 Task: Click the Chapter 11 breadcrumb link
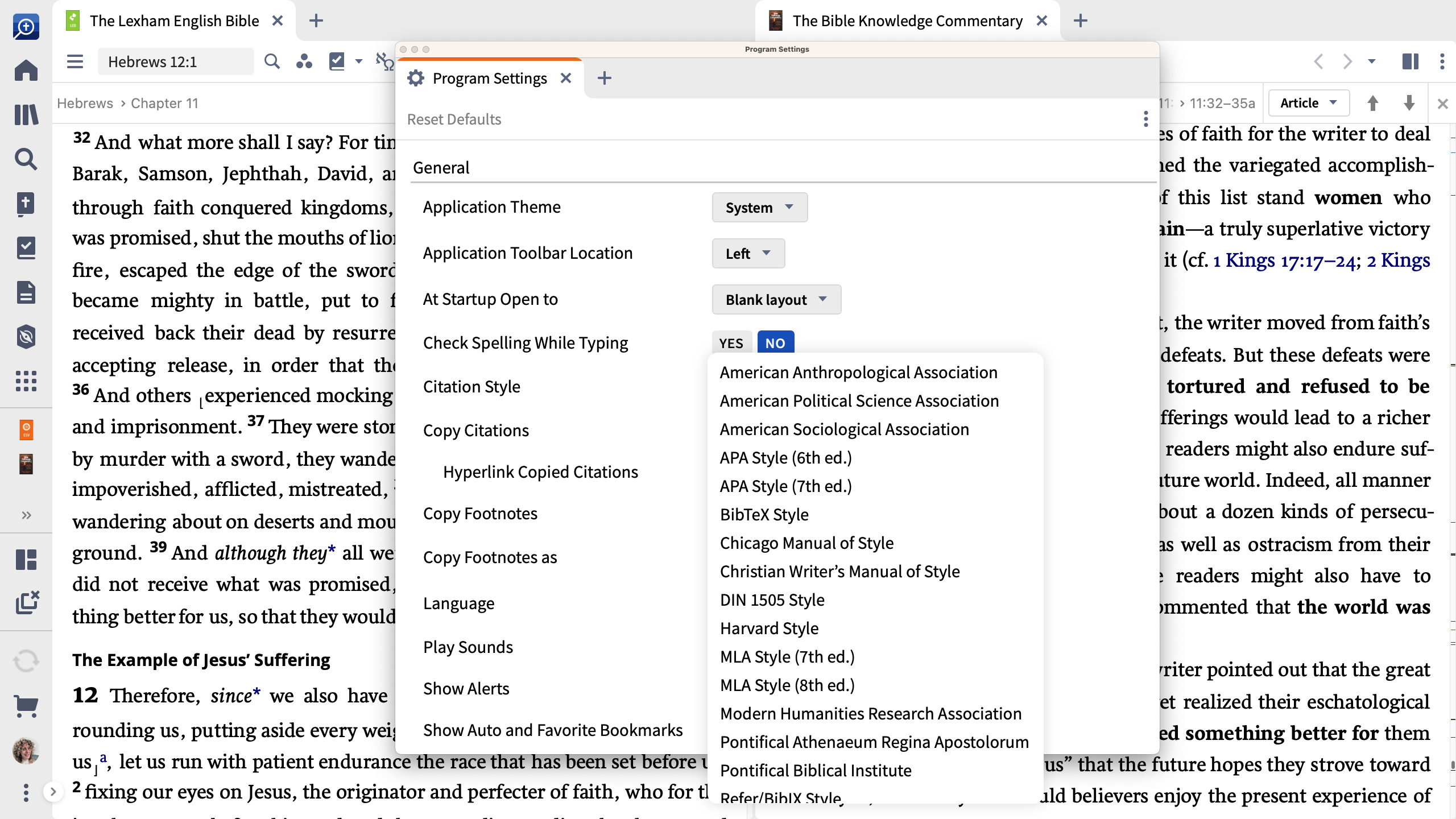click(164, 104)
